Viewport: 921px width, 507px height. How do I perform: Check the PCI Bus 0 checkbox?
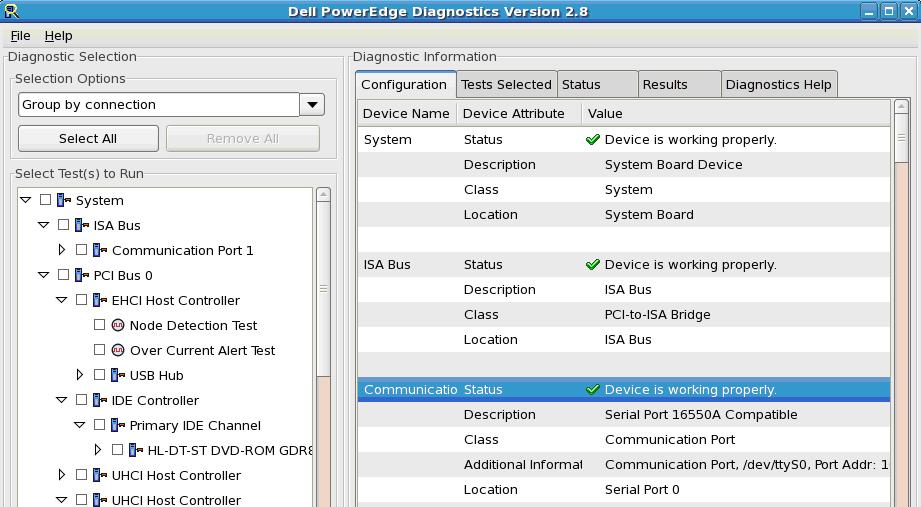pyautogui.click(x=63, y=274)
